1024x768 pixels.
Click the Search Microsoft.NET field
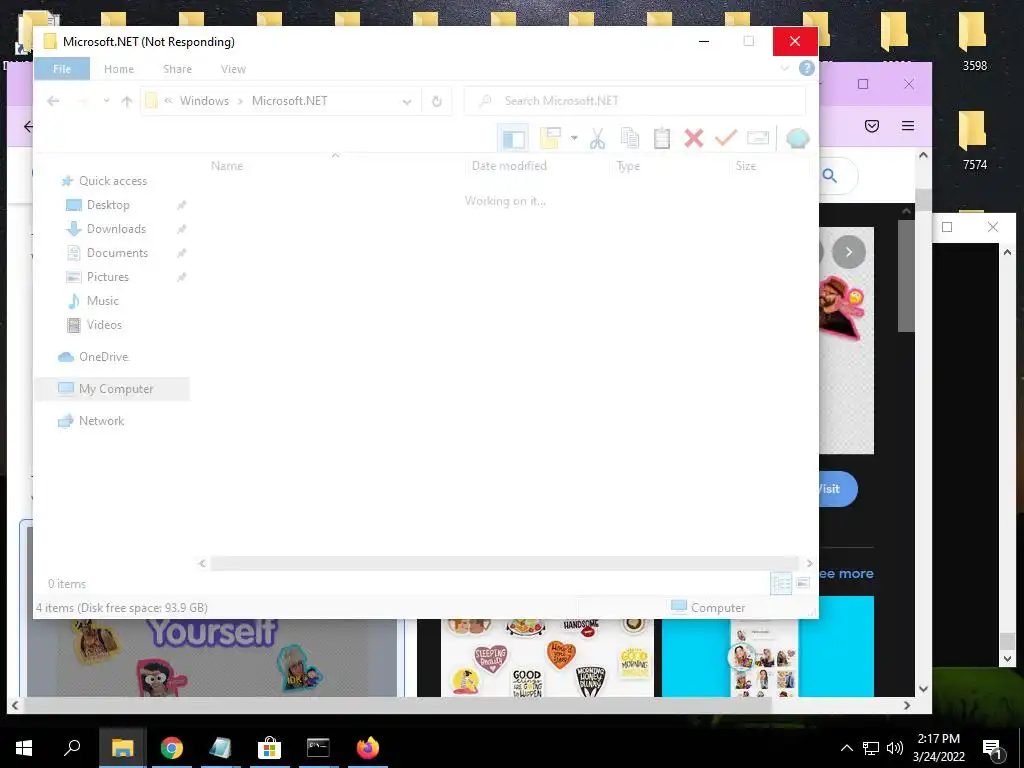[x=635, y=101]
